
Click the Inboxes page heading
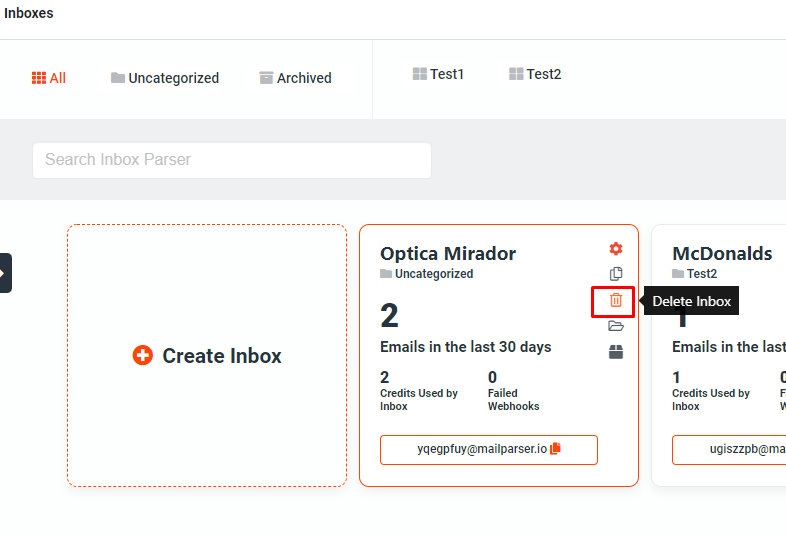pyautogui.click(x=29, y=13)
